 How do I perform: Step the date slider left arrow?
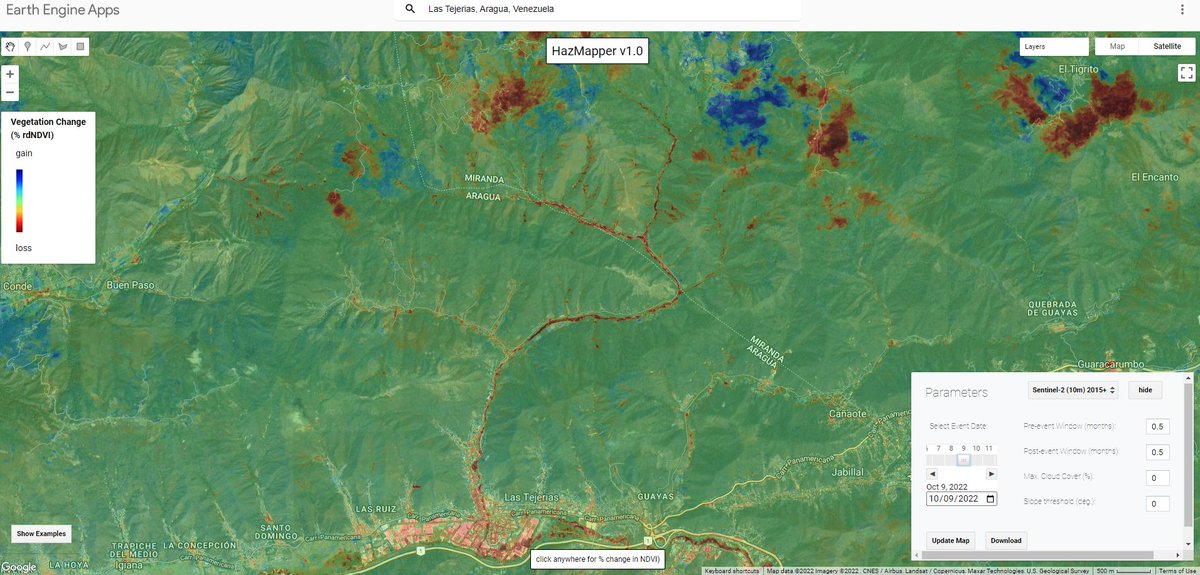(932, 474)
